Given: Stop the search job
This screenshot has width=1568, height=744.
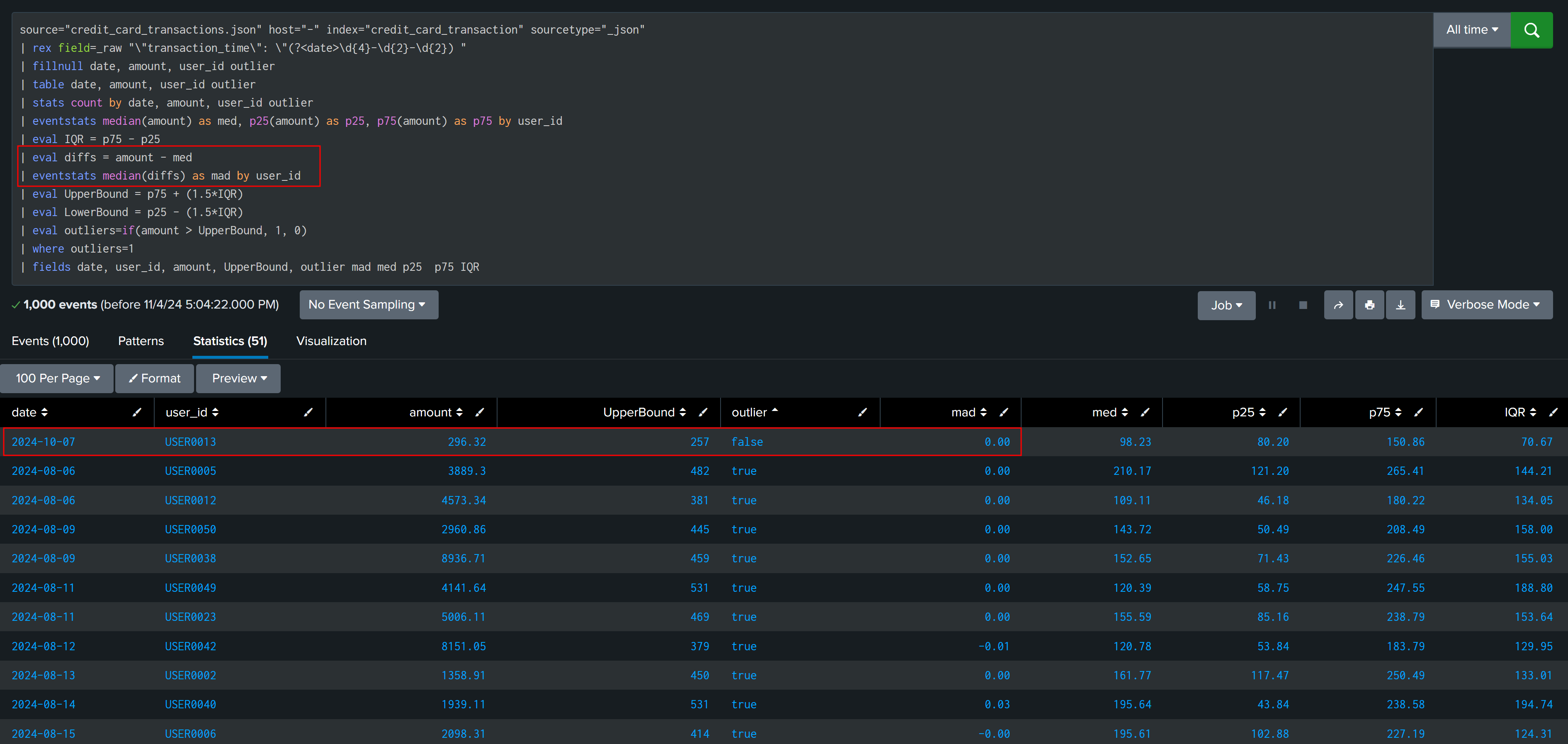Looking at the screenshot, I should (x=1303, y=305).
